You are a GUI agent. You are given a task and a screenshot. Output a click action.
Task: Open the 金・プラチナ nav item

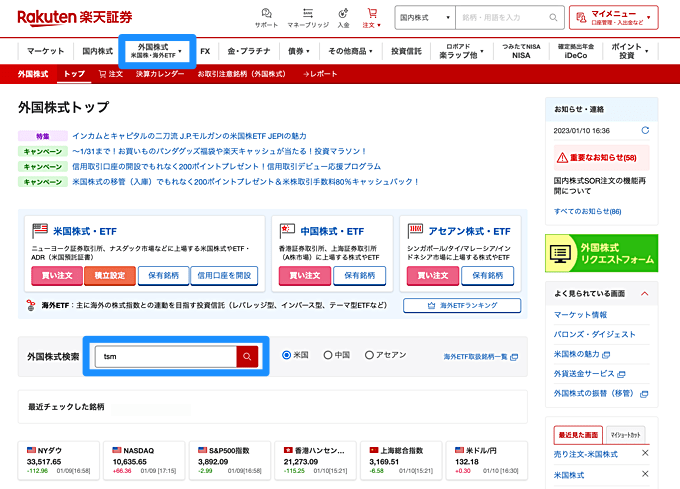click(x=249, y=51)
